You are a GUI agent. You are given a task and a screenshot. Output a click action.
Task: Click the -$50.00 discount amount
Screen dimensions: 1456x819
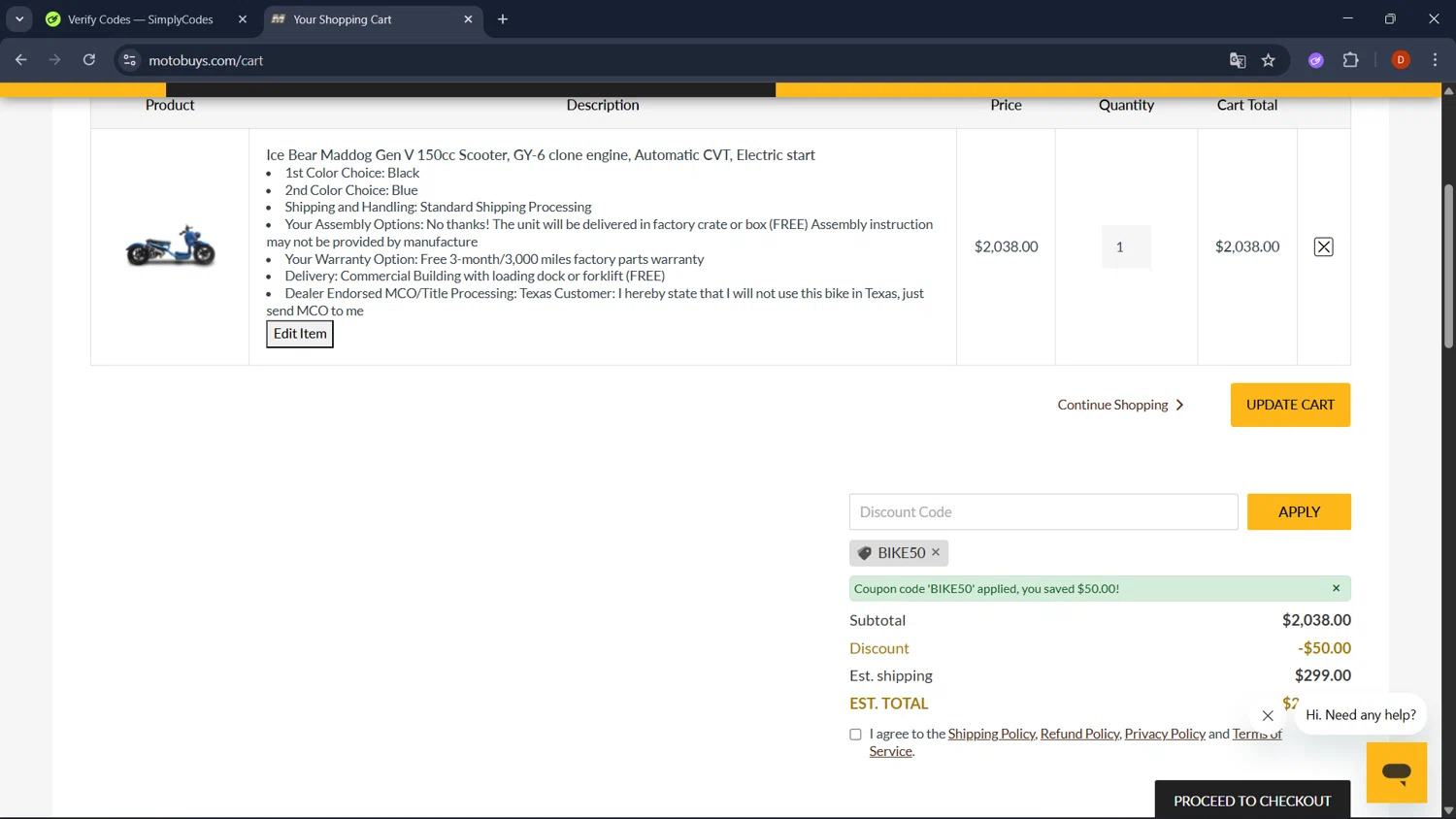coord(1324,648)
